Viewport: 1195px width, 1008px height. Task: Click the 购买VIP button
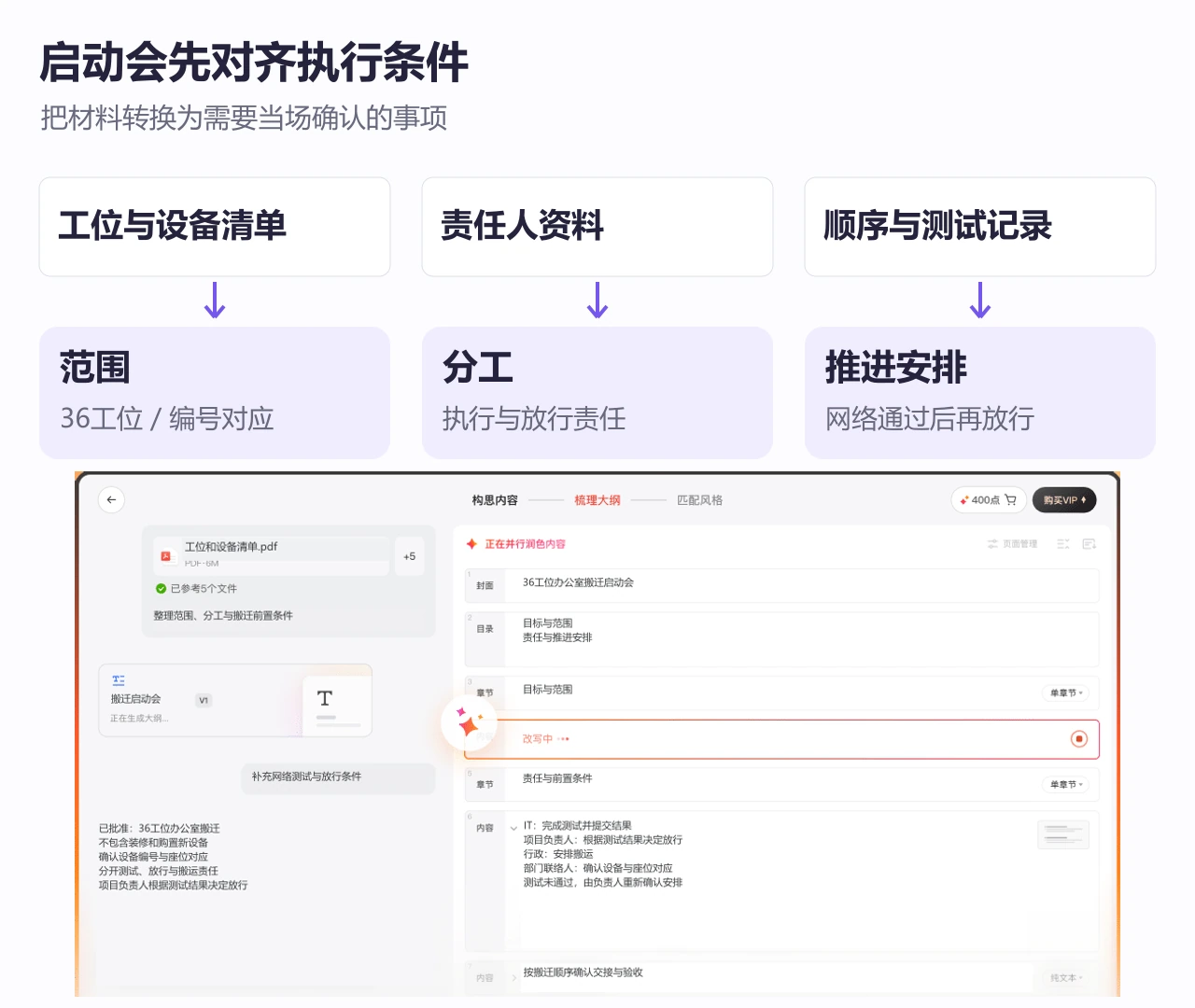[x=1064, y=500]
